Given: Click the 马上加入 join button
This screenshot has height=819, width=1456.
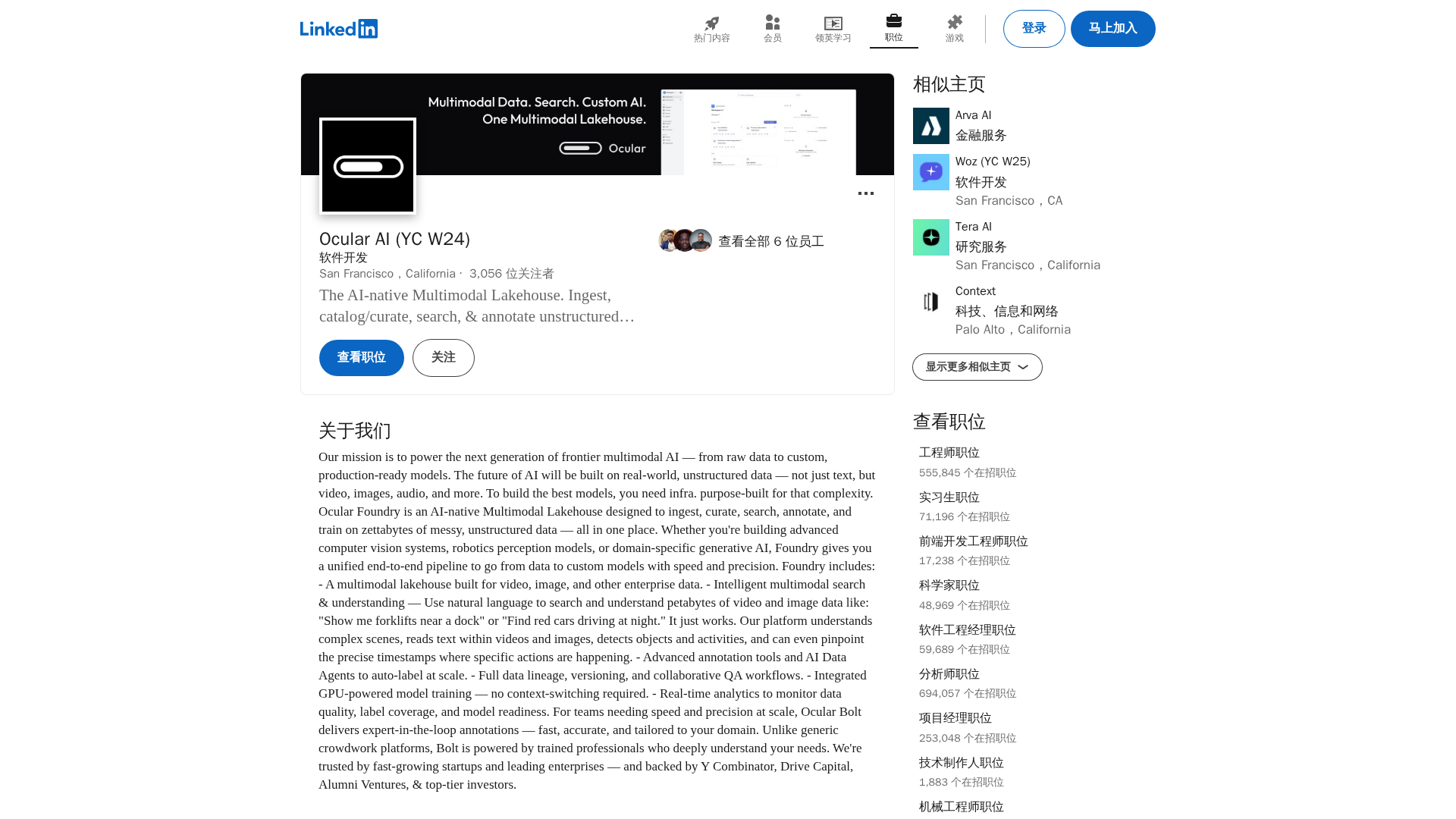Looking at the screenshot, I should (1112, 29).
